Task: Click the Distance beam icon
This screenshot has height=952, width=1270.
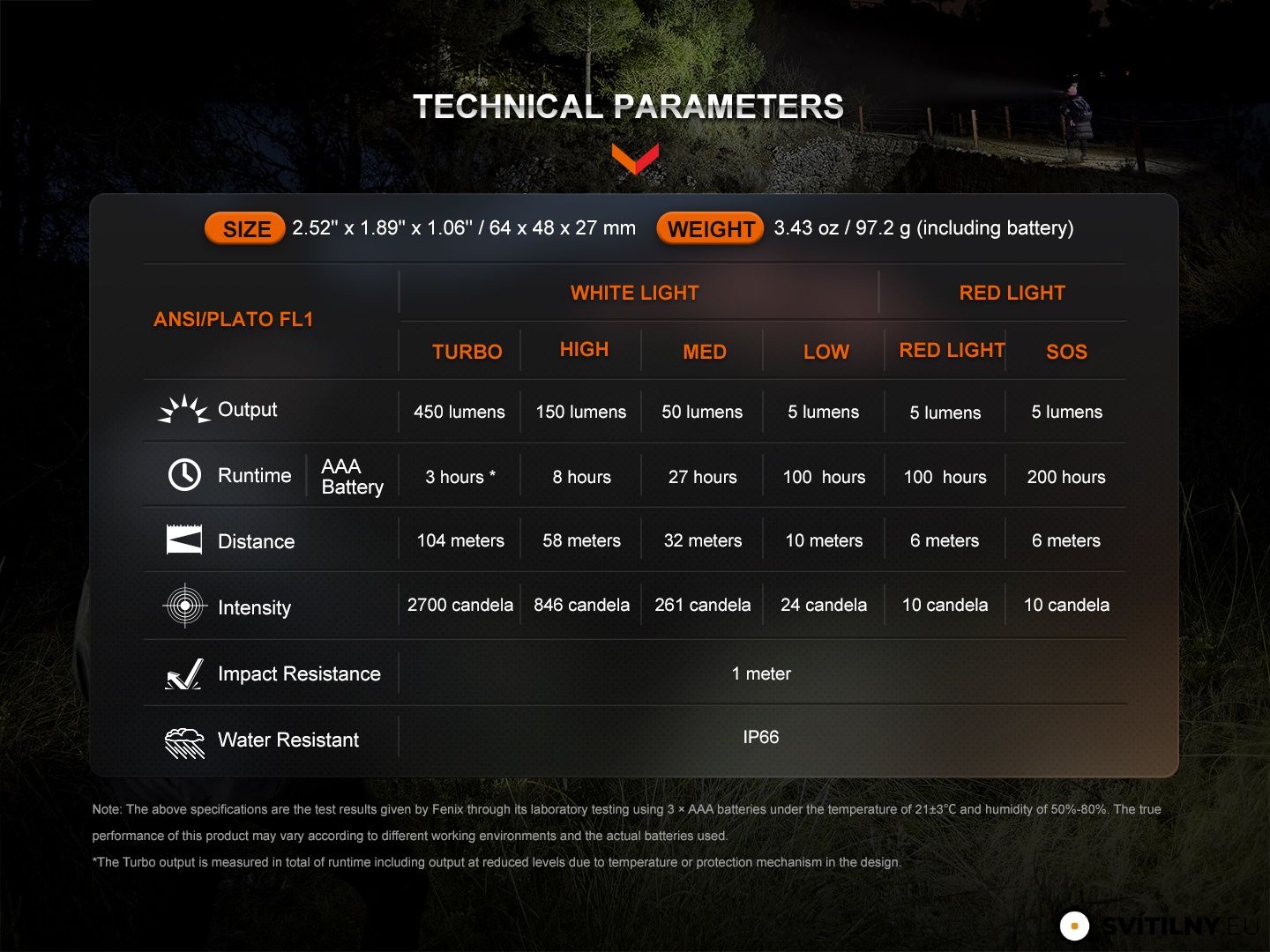Action: point(184,539)
